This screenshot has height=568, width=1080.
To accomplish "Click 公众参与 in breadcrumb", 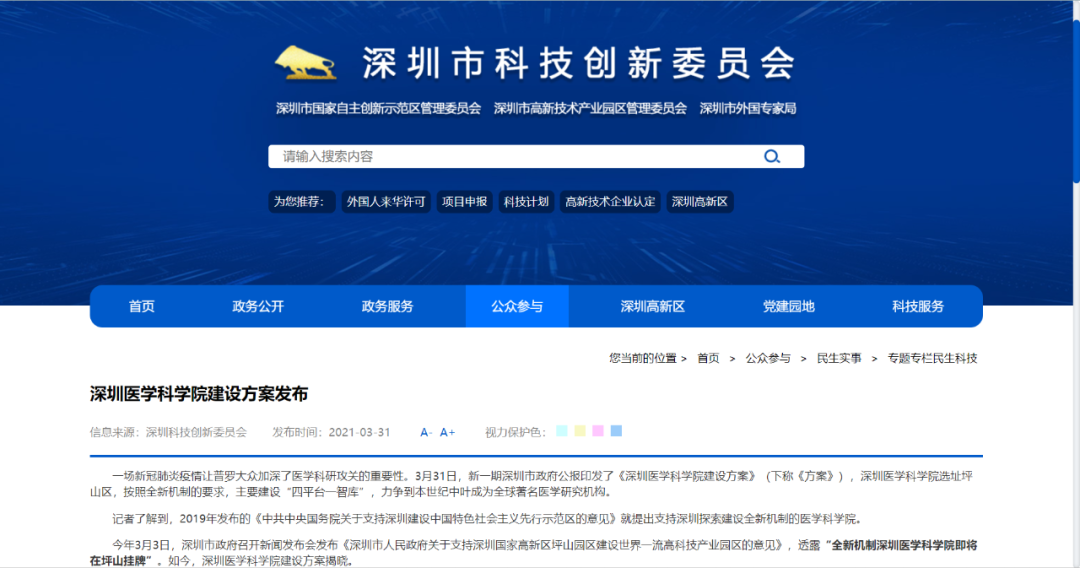I will 767,358.
